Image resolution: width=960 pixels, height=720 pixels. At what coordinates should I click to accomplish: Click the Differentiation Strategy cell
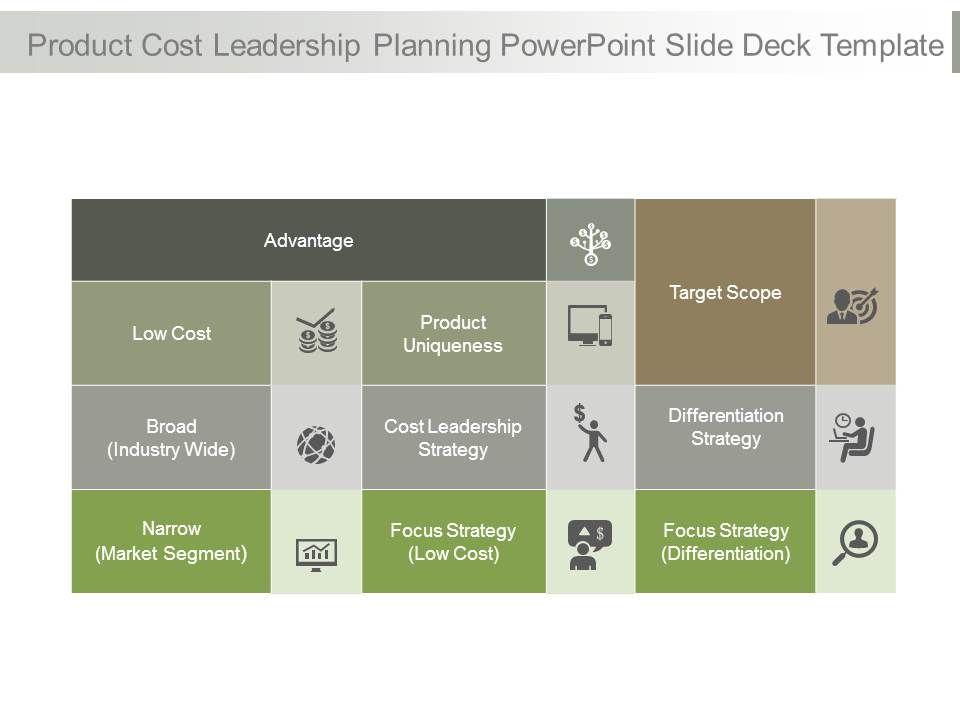click(x=725, y=427)
